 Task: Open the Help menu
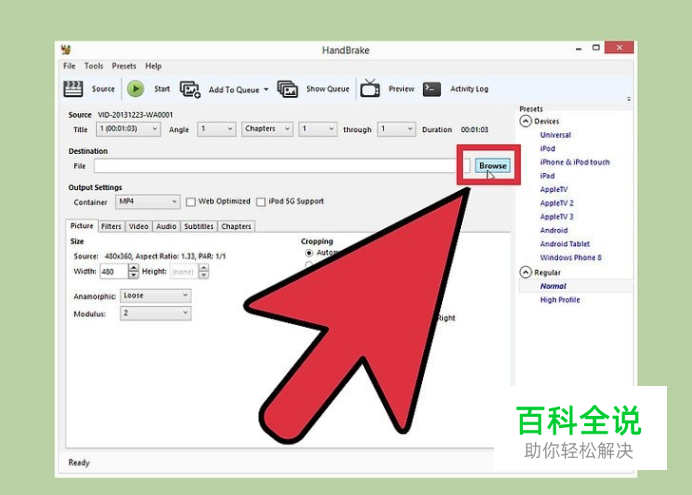click(153, 66)
